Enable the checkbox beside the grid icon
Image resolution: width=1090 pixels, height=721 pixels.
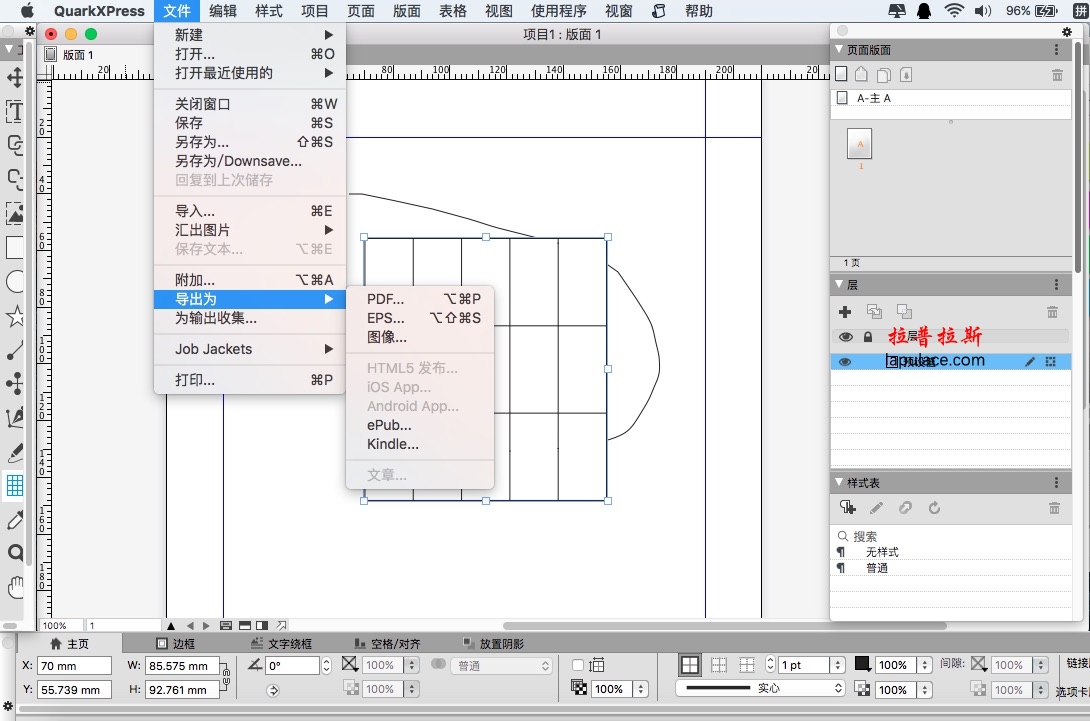coord(578,665)
